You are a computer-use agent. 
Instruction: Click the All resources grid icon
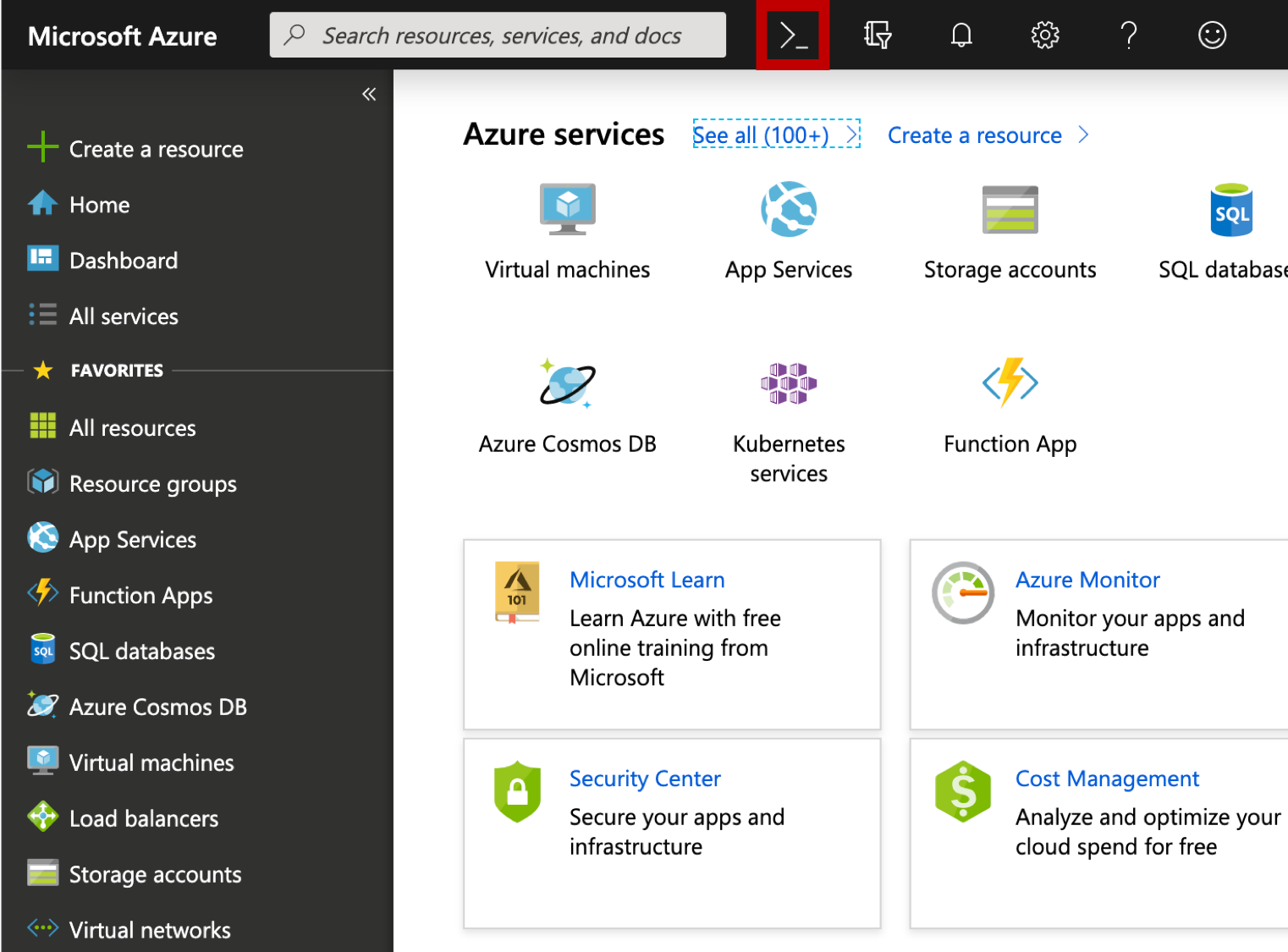coord(42,426)
